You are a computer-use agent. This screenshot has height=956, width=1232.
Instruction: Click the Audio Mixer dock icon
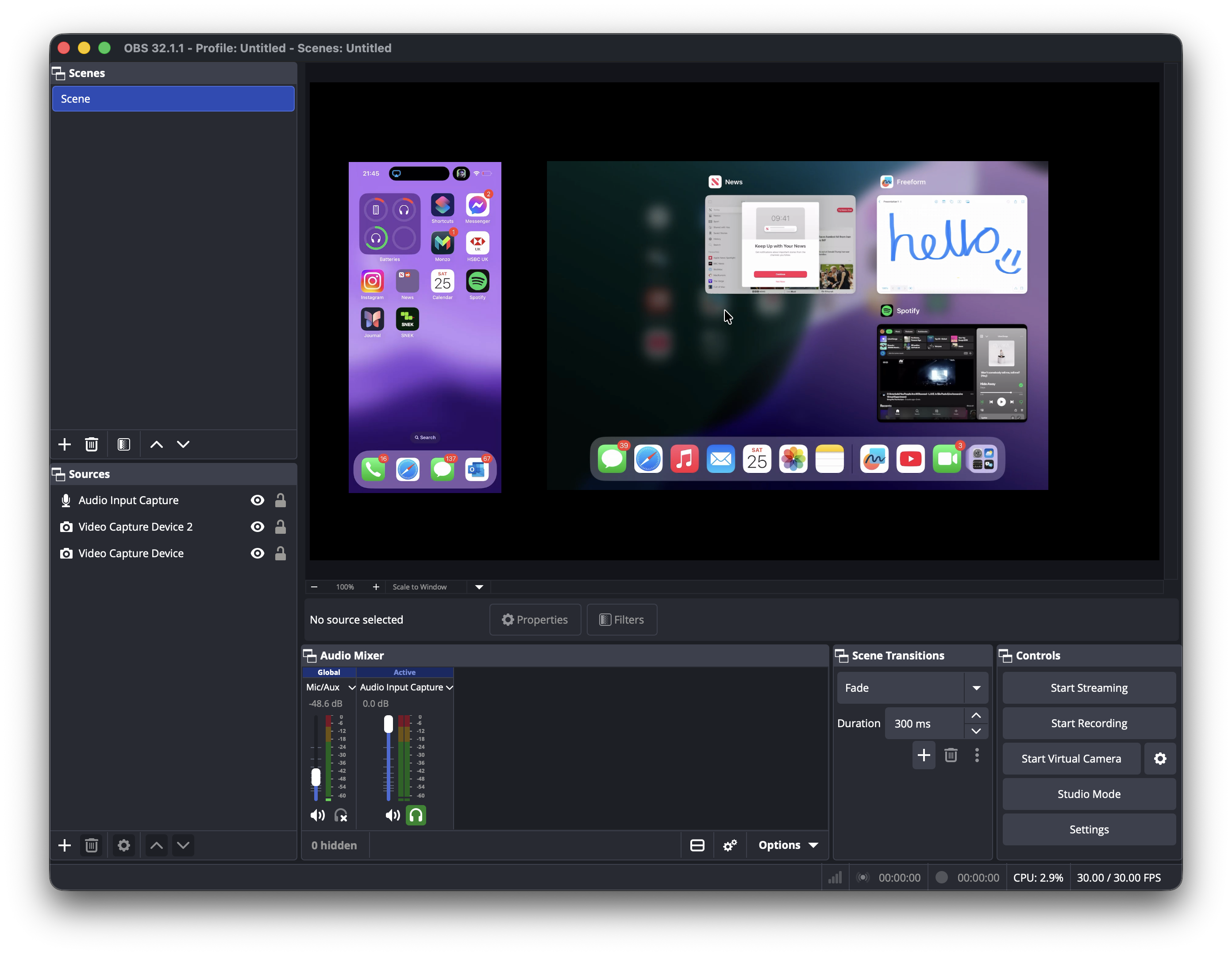click(x=310, y=655)
